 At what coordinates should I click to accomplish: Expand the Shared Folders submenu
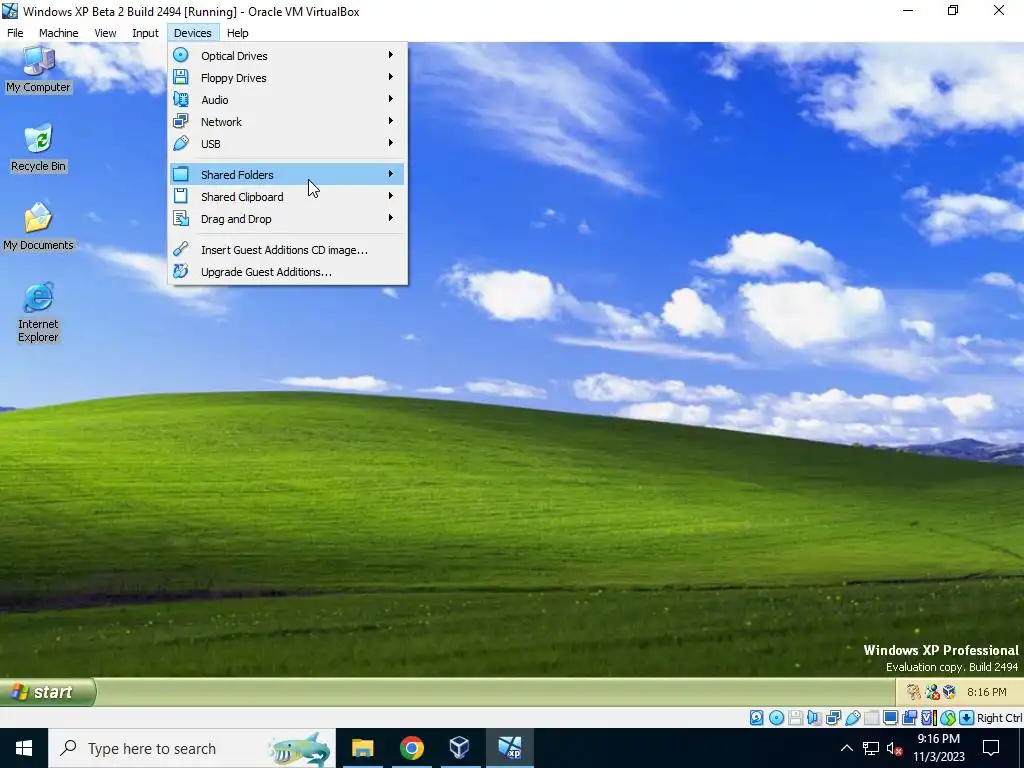[287, 174]
